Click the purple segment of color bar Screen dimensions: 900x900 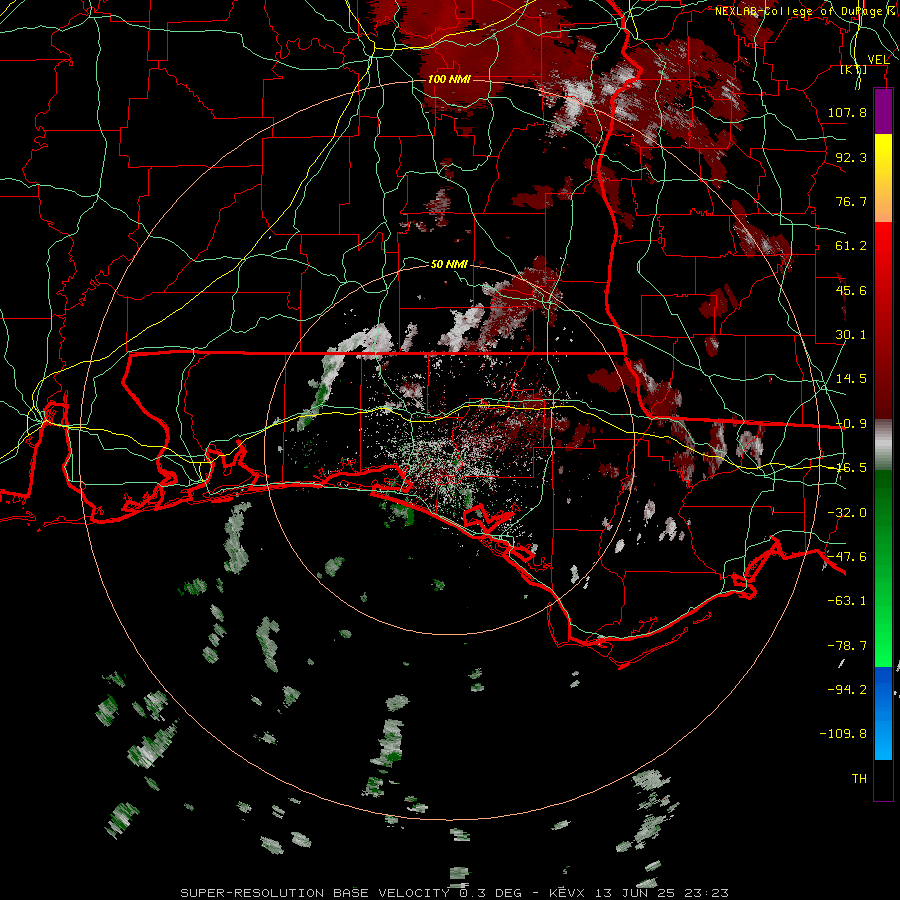[883, 111]
